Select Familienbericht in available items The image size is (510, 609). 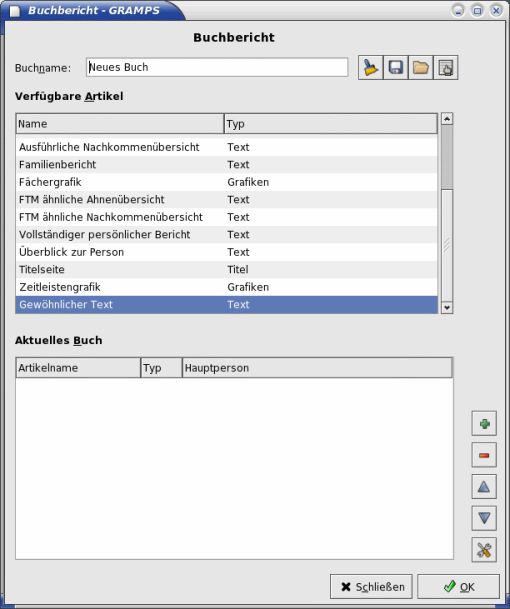[226, 165]
